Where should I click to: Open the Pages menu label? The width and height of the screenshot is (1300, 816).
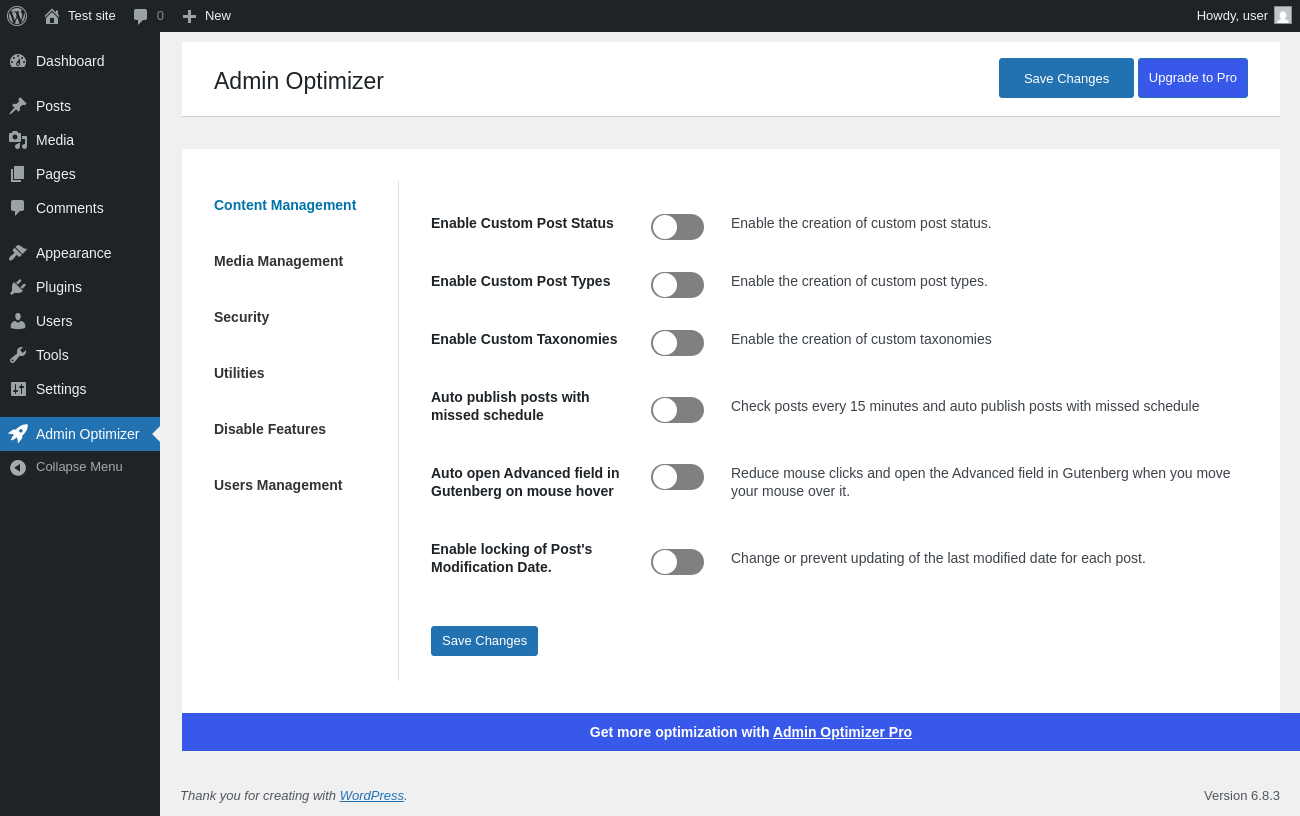click(56, 174)
